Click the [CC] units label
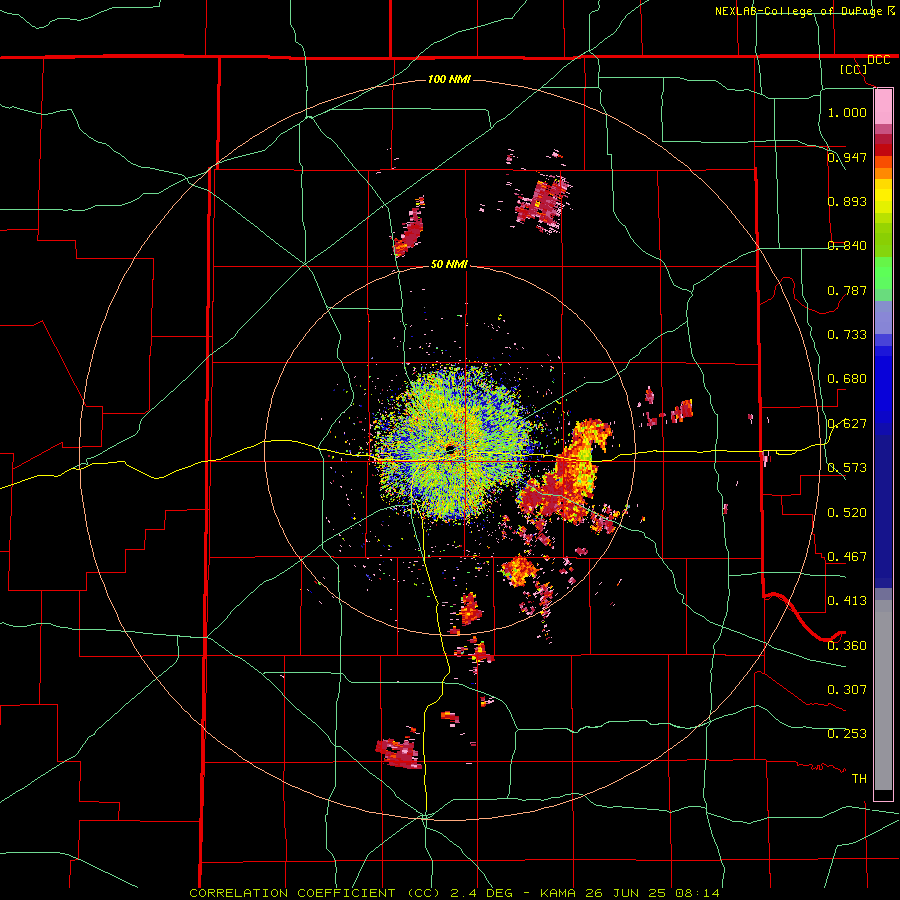This screenshot has width=900, height=900. pos(853,70)
